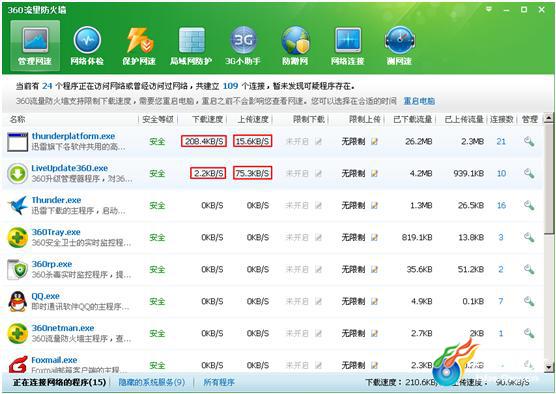Click 208.4KB/S download speed value
The image size is (556, 394).
204,141
